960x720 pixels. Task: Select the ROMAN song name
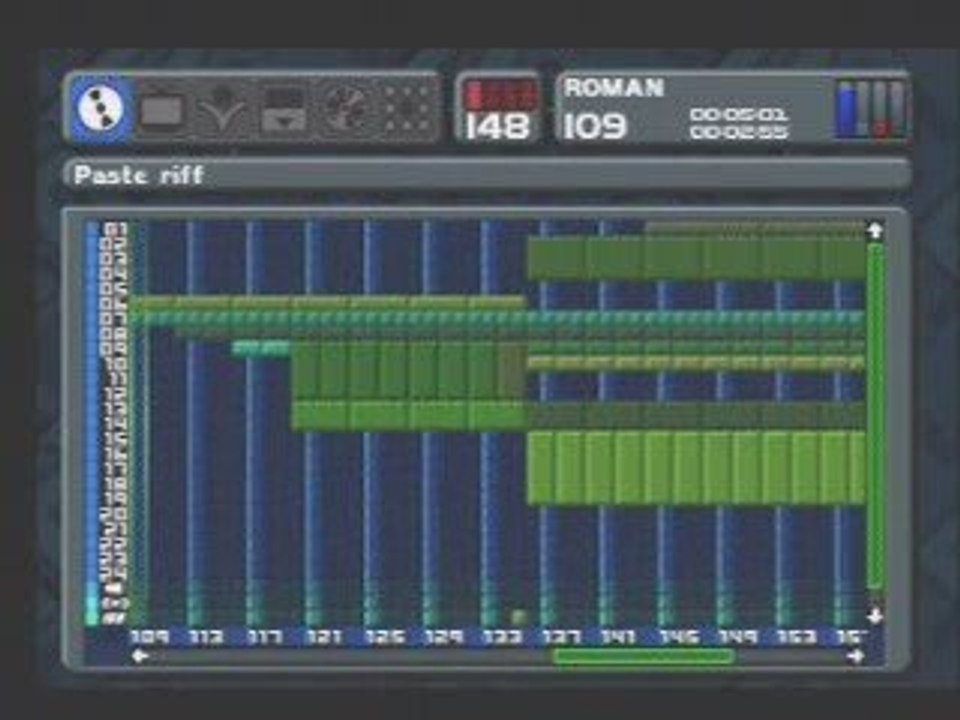tap(614, 88)
